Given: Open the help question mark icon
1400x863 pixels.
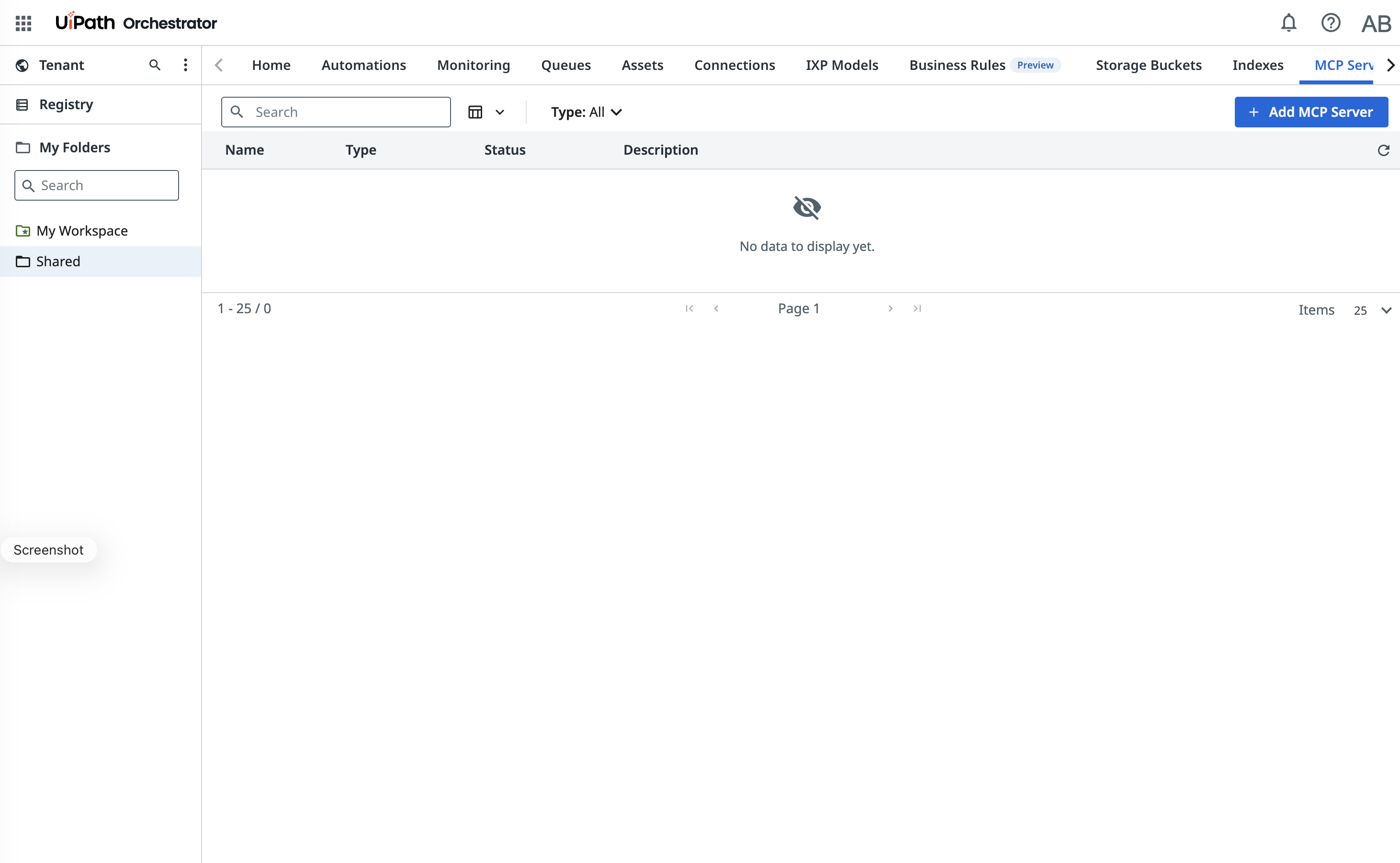Looking at the screenshot, I should pyautogui.click(x=1331, y=23).
